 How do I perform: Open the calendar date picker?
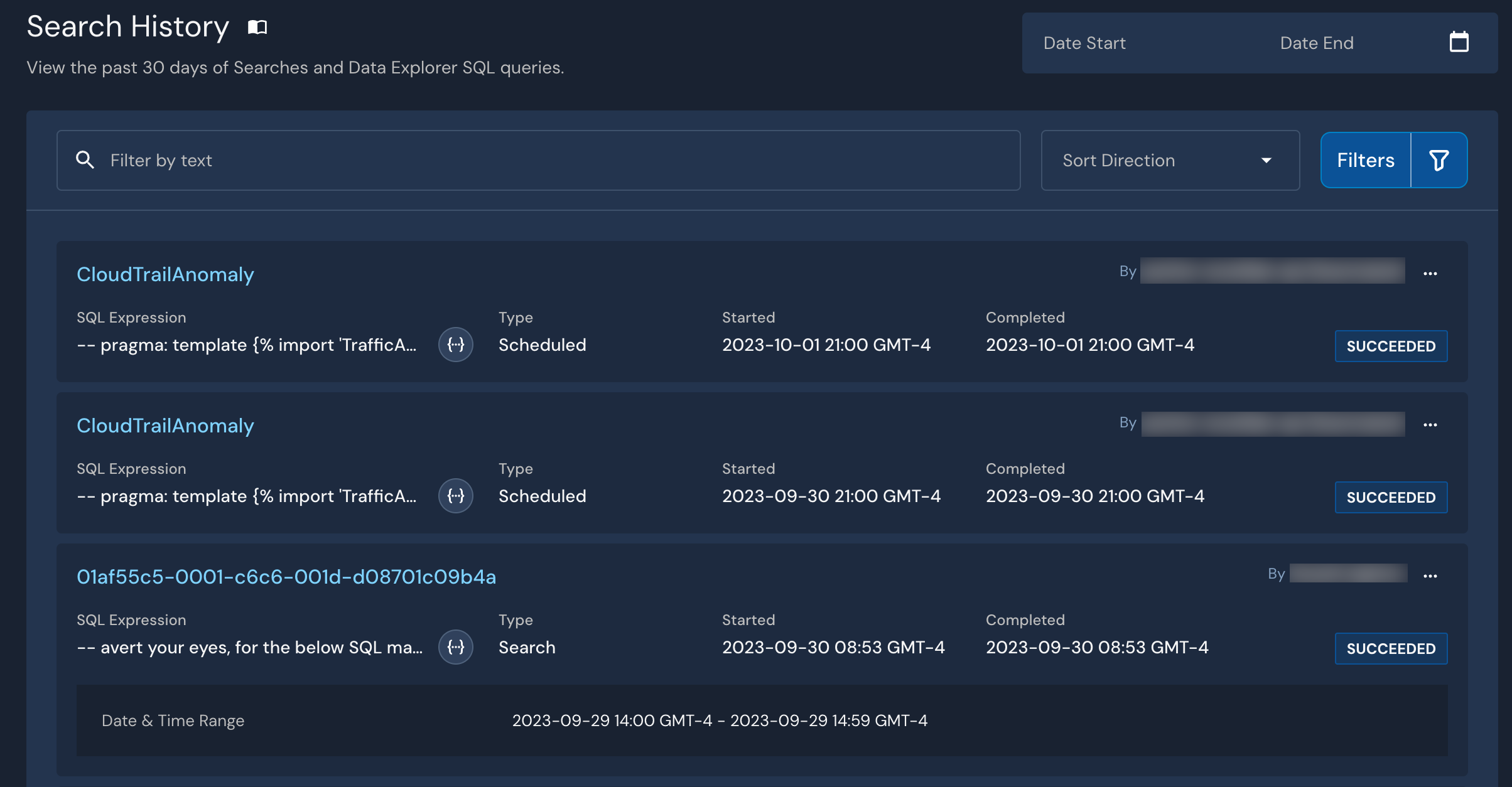coord(1459,41)
